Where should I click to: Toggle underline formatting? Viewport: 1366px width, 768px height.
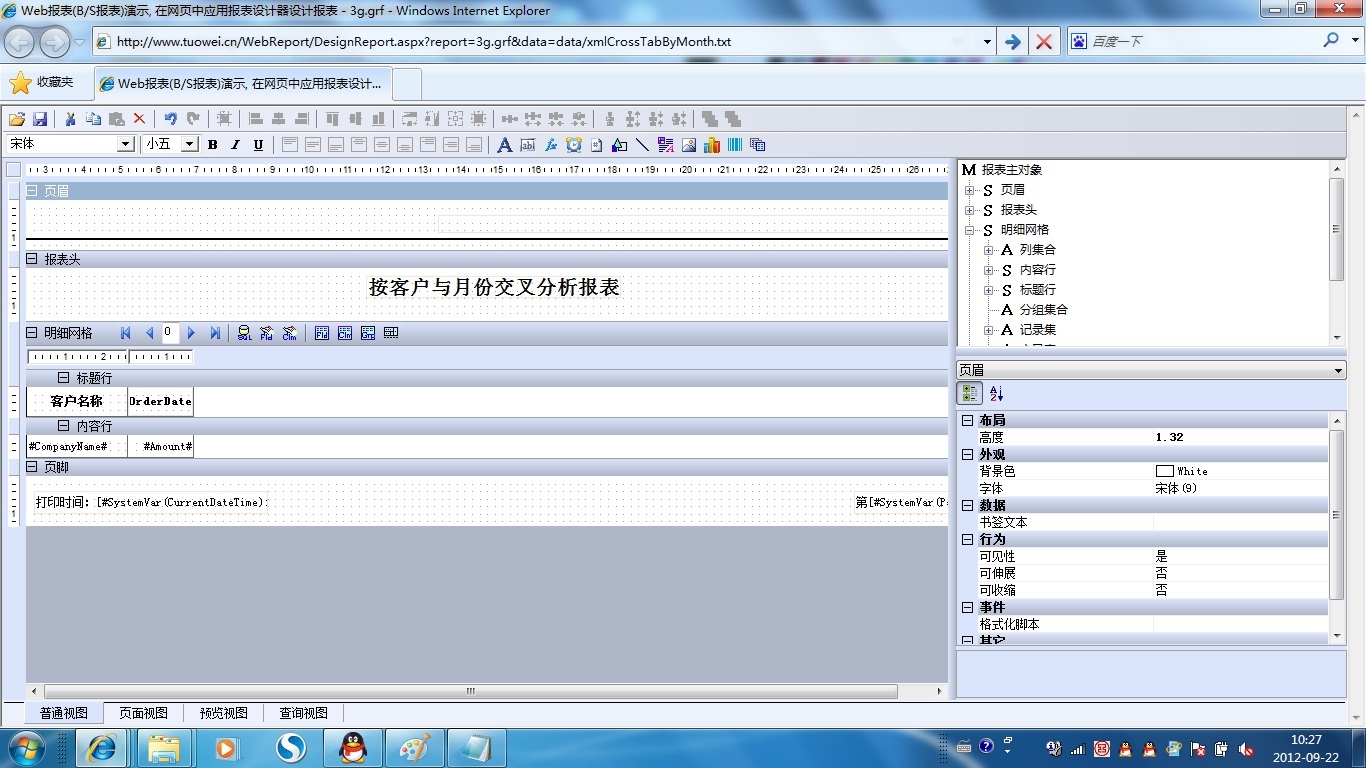[x=258, y=145]
